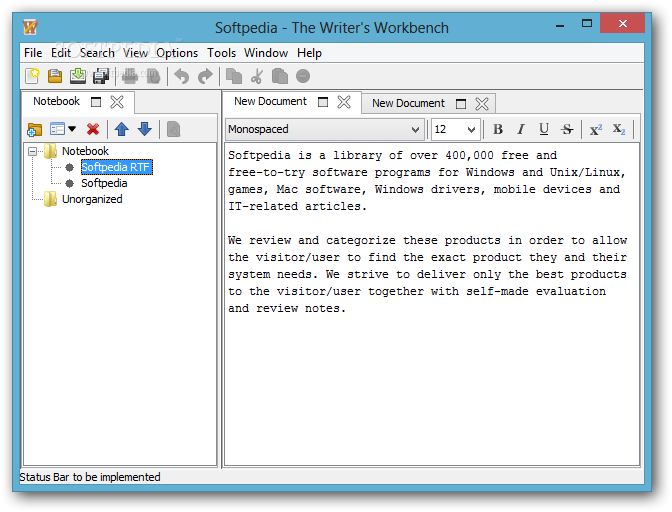Click the grayed-out Print Preview icon

tap(153, 76)
